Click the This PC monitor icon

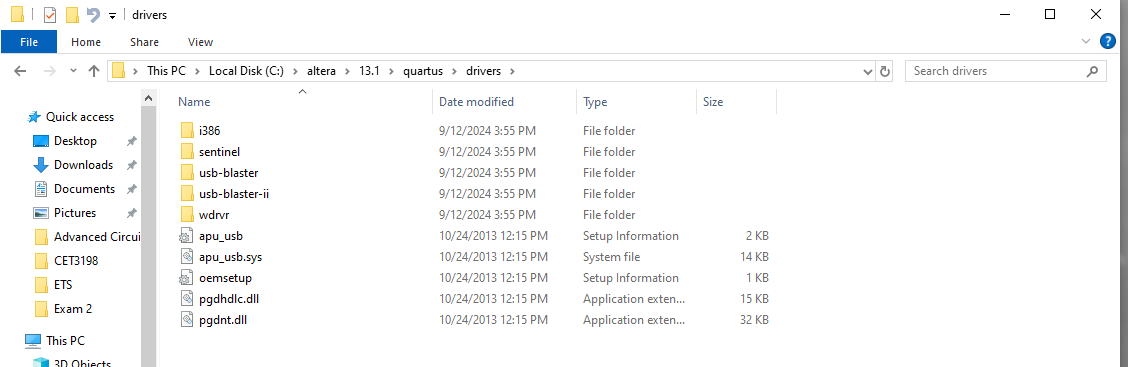[x=33, y=340]
